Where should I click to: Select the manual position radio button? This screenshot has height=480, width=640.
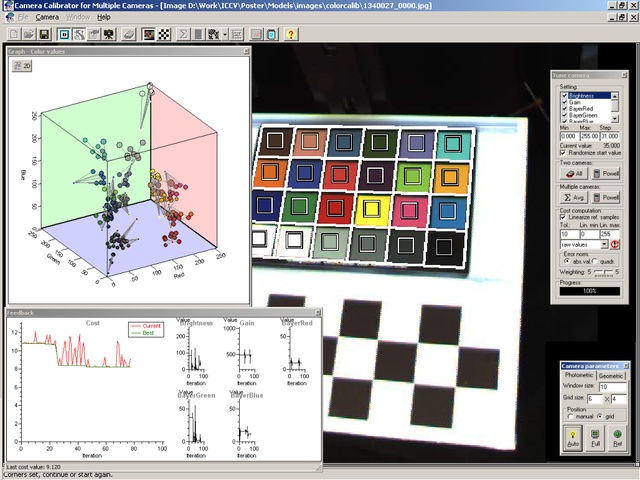pyautogui.click(x=570, y=416)
